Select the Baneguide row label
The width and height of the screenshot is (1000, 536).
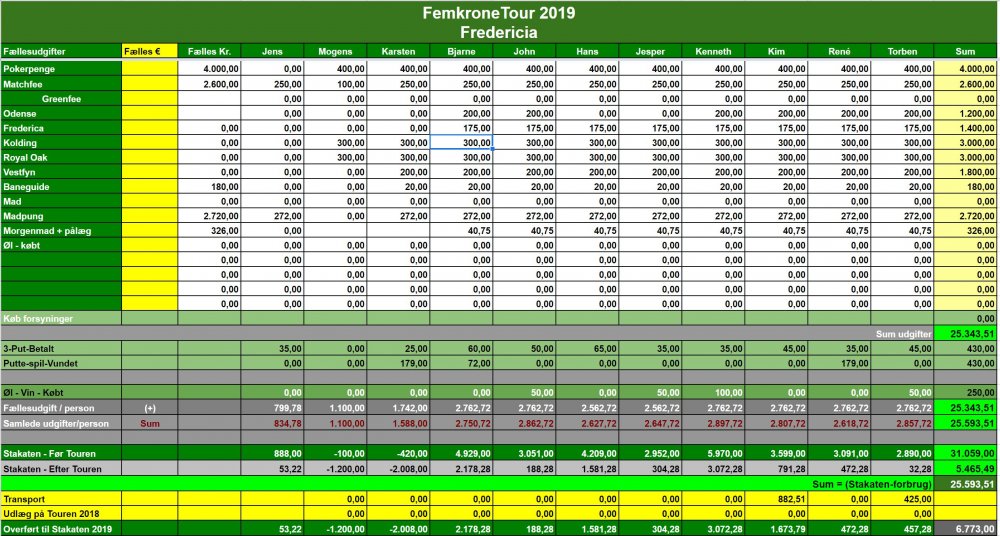click(x=61, y=186)
